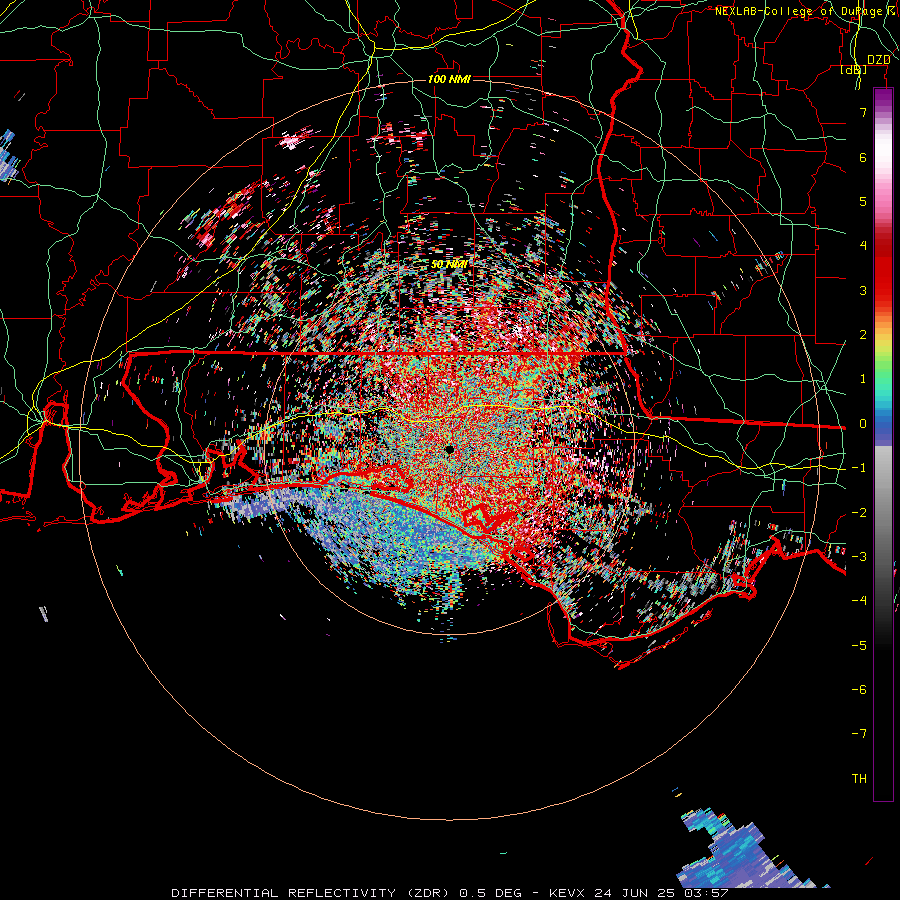The height and width of the screenshot is (900, 900).
Task: Click the ZDR color bar legend
Action: click(883, 444)
